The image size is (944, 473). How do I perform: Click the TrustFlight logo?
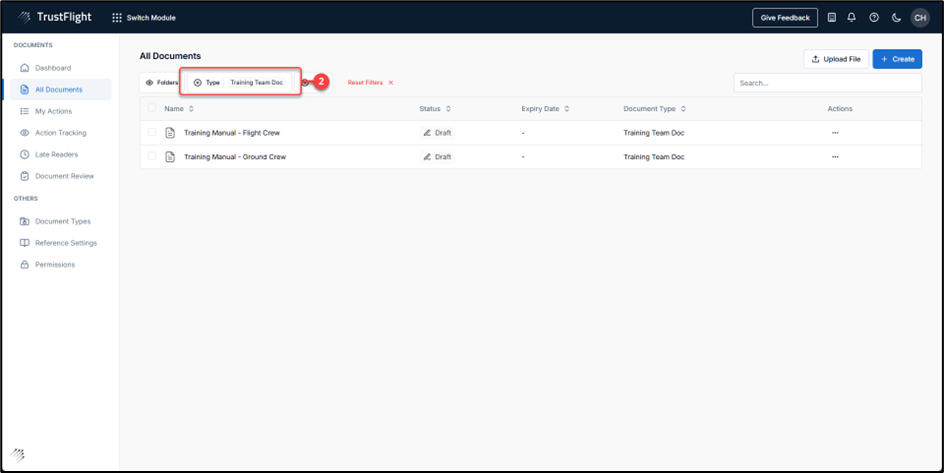pyautogui.click(x=56, y=17)
